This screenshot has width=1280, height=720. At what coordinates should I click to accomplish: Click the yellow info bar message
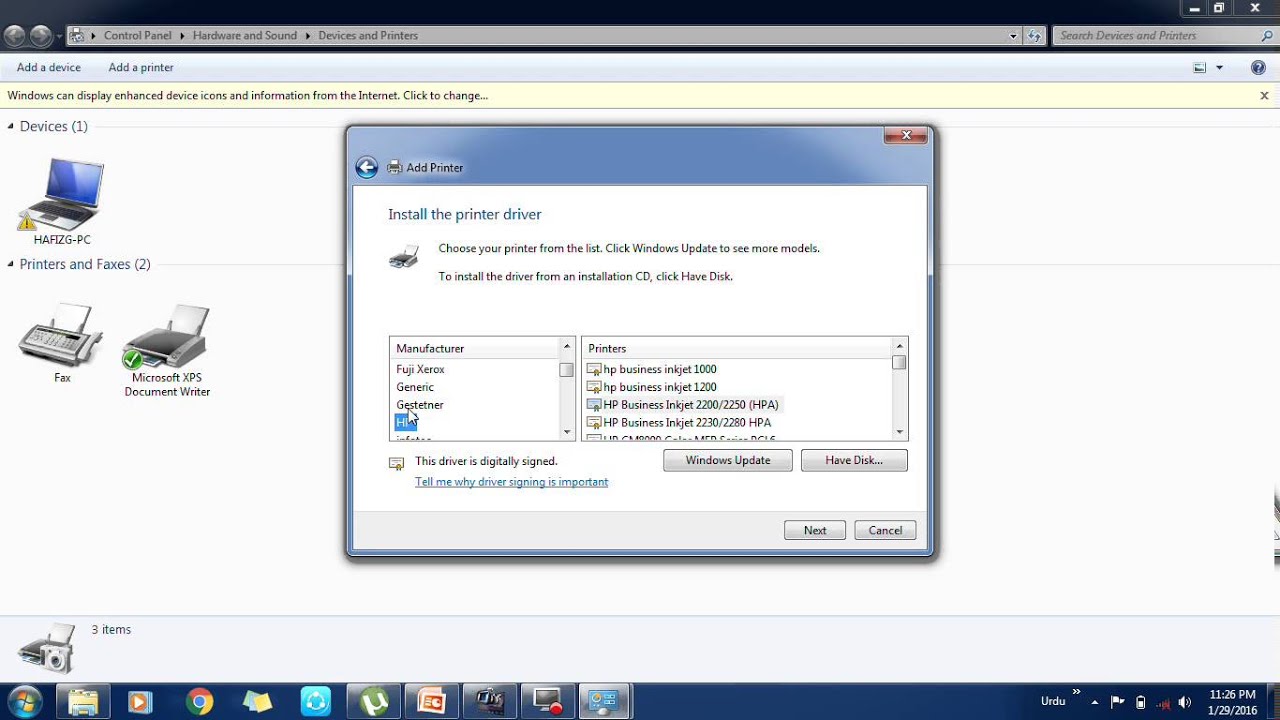coord(248,96)
